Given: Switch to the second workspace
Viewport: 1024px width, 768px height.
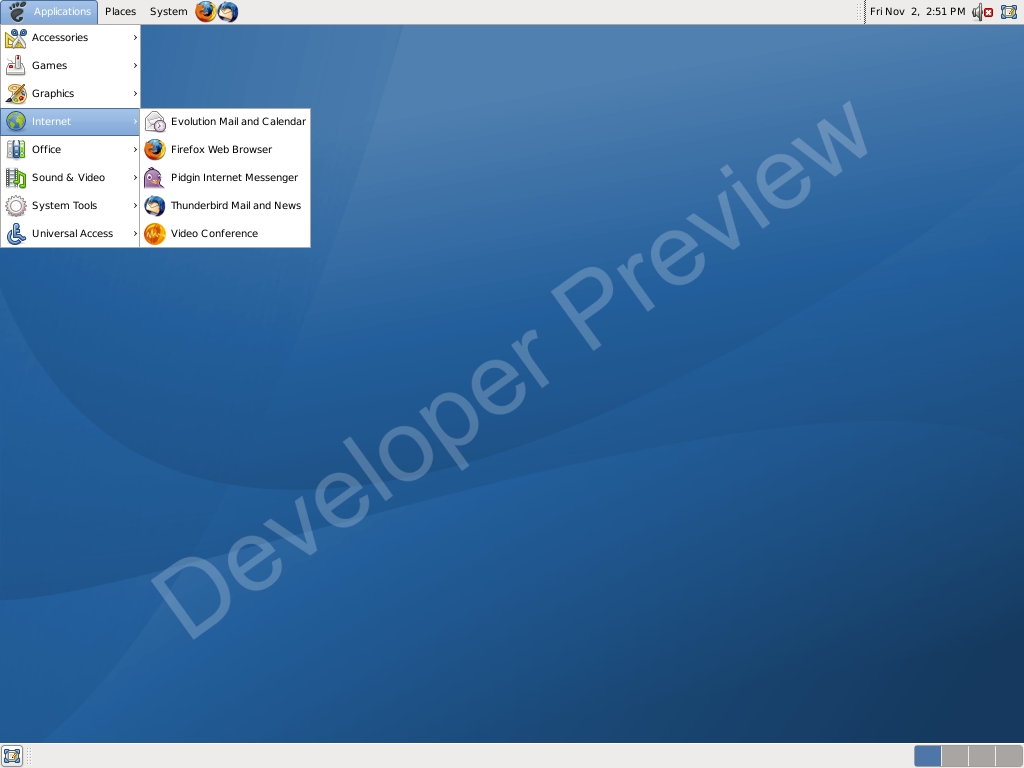Looking at the screenshot, I should click(955, 756).
